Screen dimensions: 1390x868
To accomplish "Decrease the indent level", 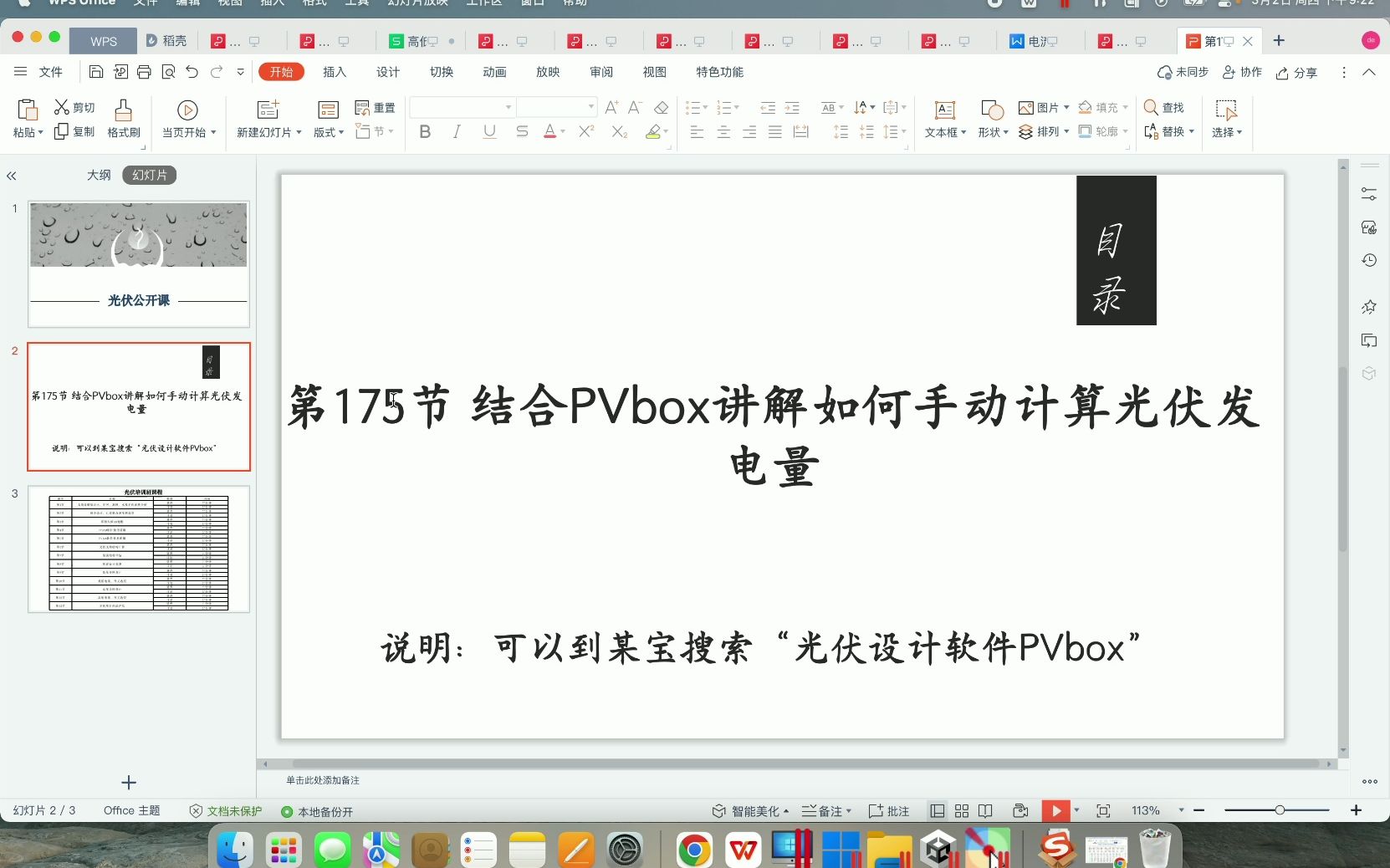I will click(x=767, y=107).
